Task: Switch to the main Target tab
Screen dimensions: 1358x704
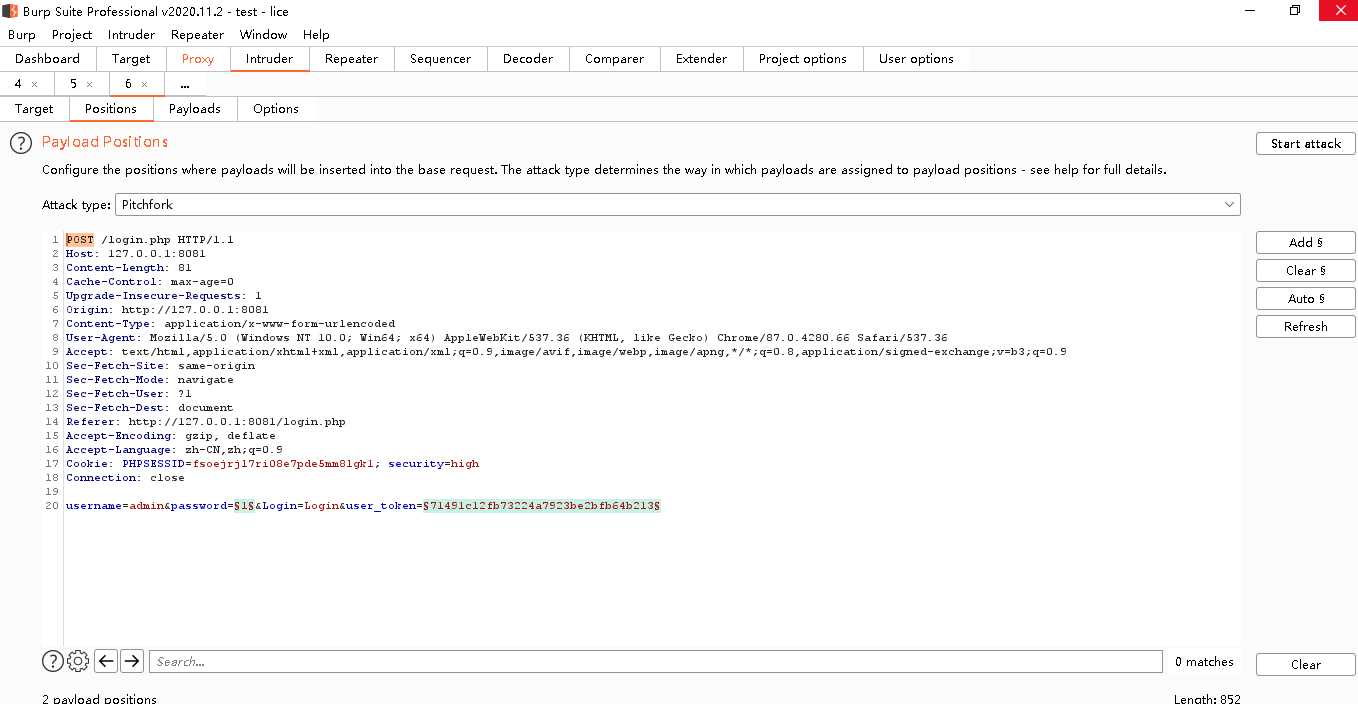Action: coord(131,59)
